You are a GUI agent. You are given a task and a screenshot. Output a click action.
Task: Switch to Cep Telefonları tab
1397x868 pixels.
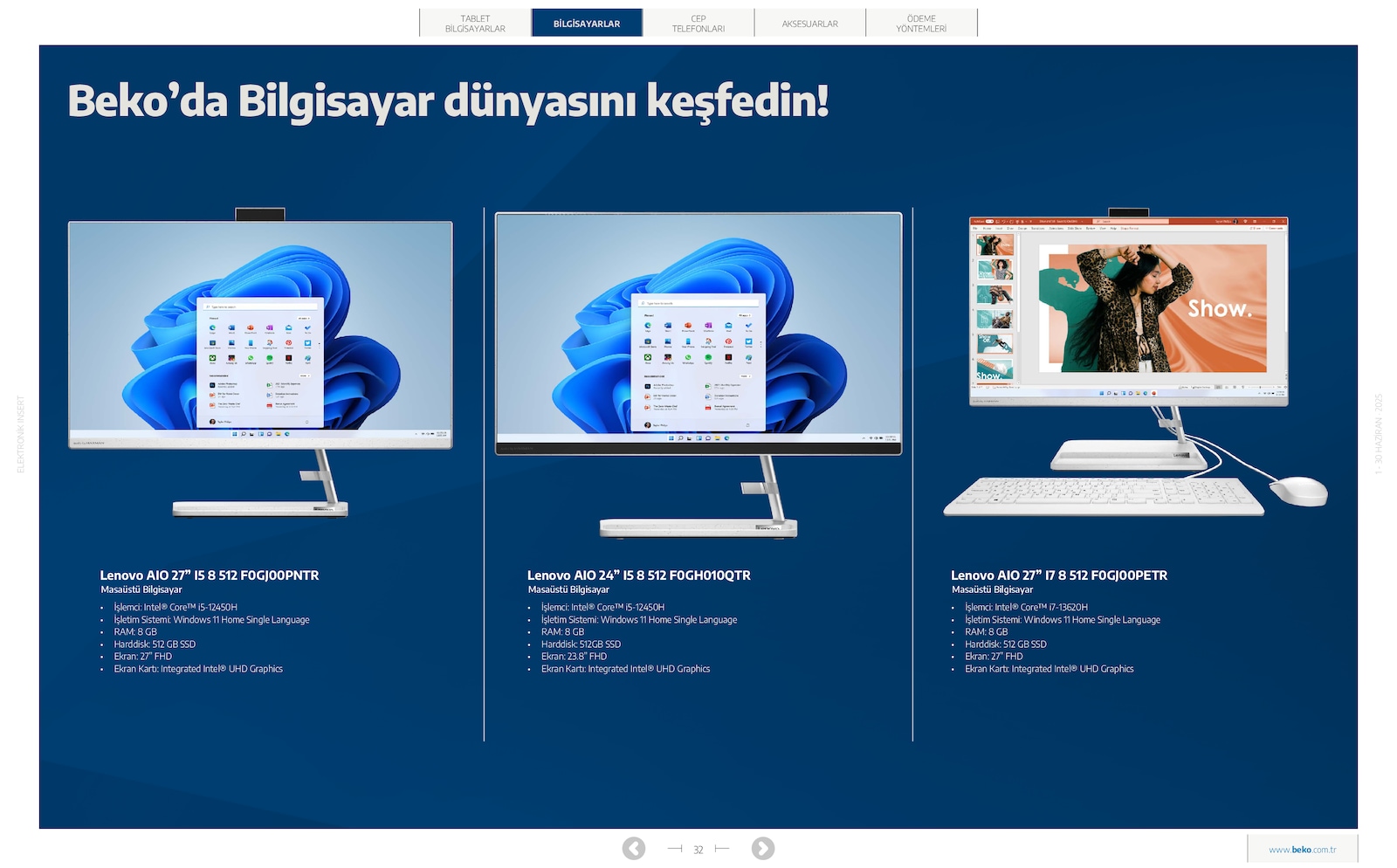pyautogui.click(x=698, y=24)
